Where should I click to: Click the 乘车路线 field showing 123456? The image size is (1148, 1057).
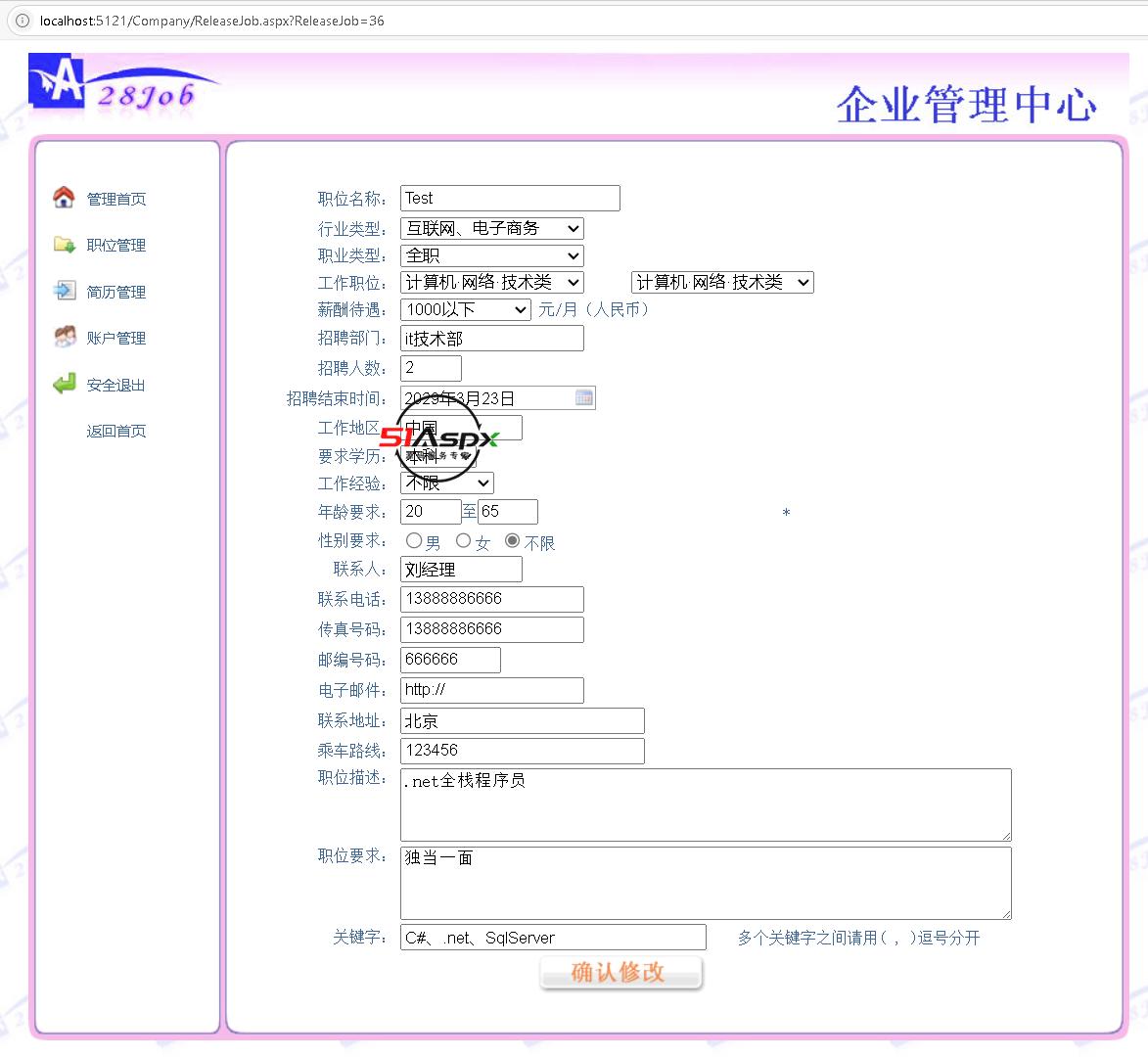(523, 751)
